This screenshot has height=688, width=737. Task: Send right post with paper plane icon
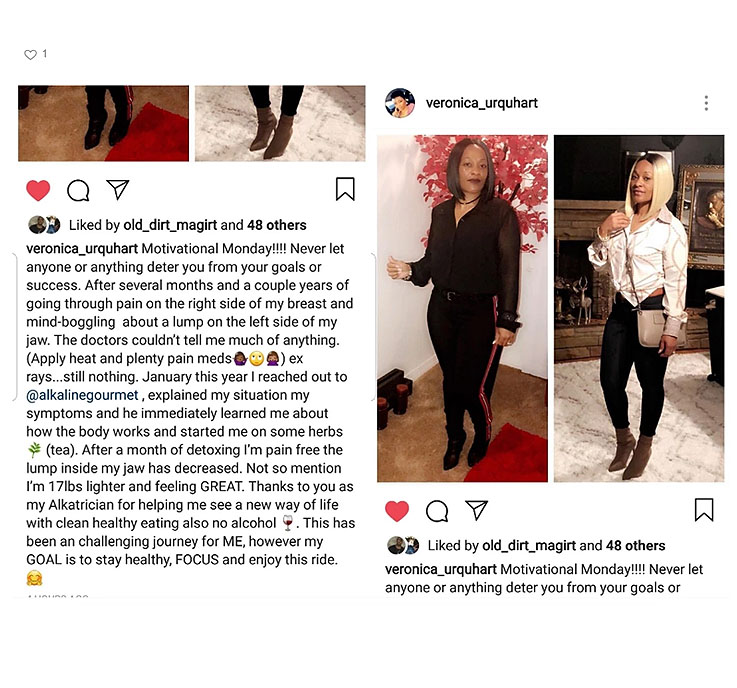477,510
